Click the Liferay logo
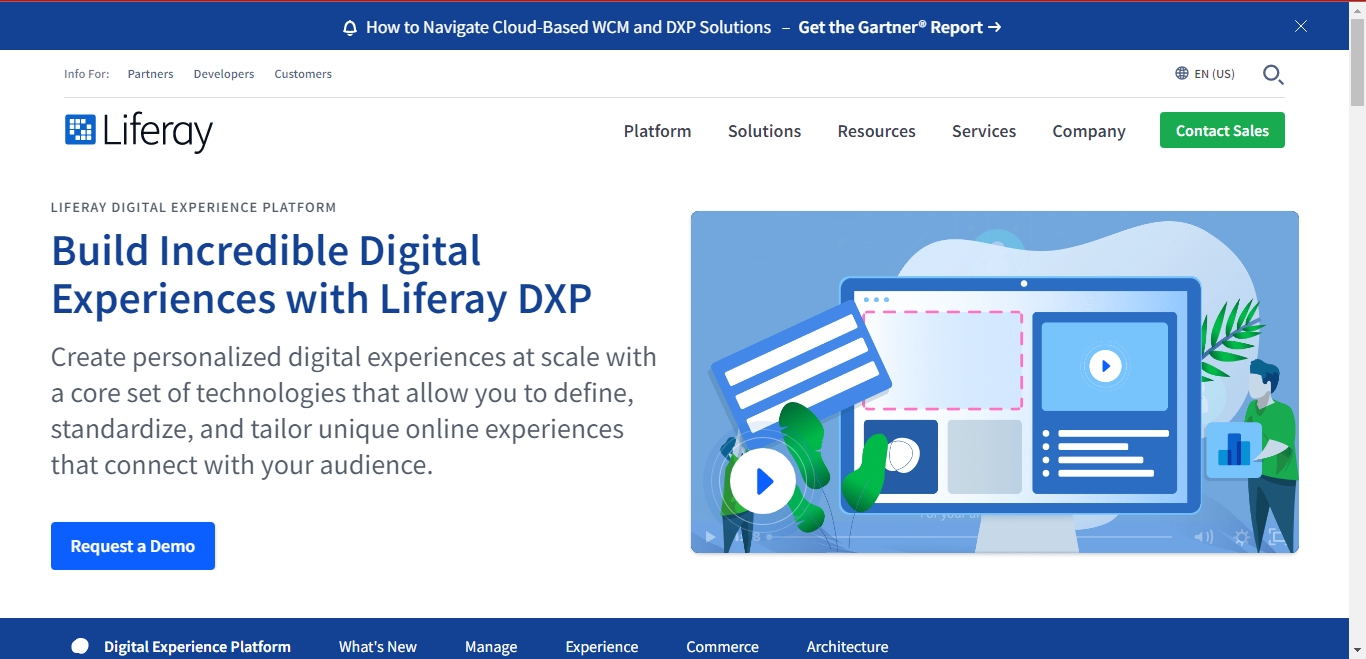Screen dimensions: 1366x659 (x=138, y=131)
